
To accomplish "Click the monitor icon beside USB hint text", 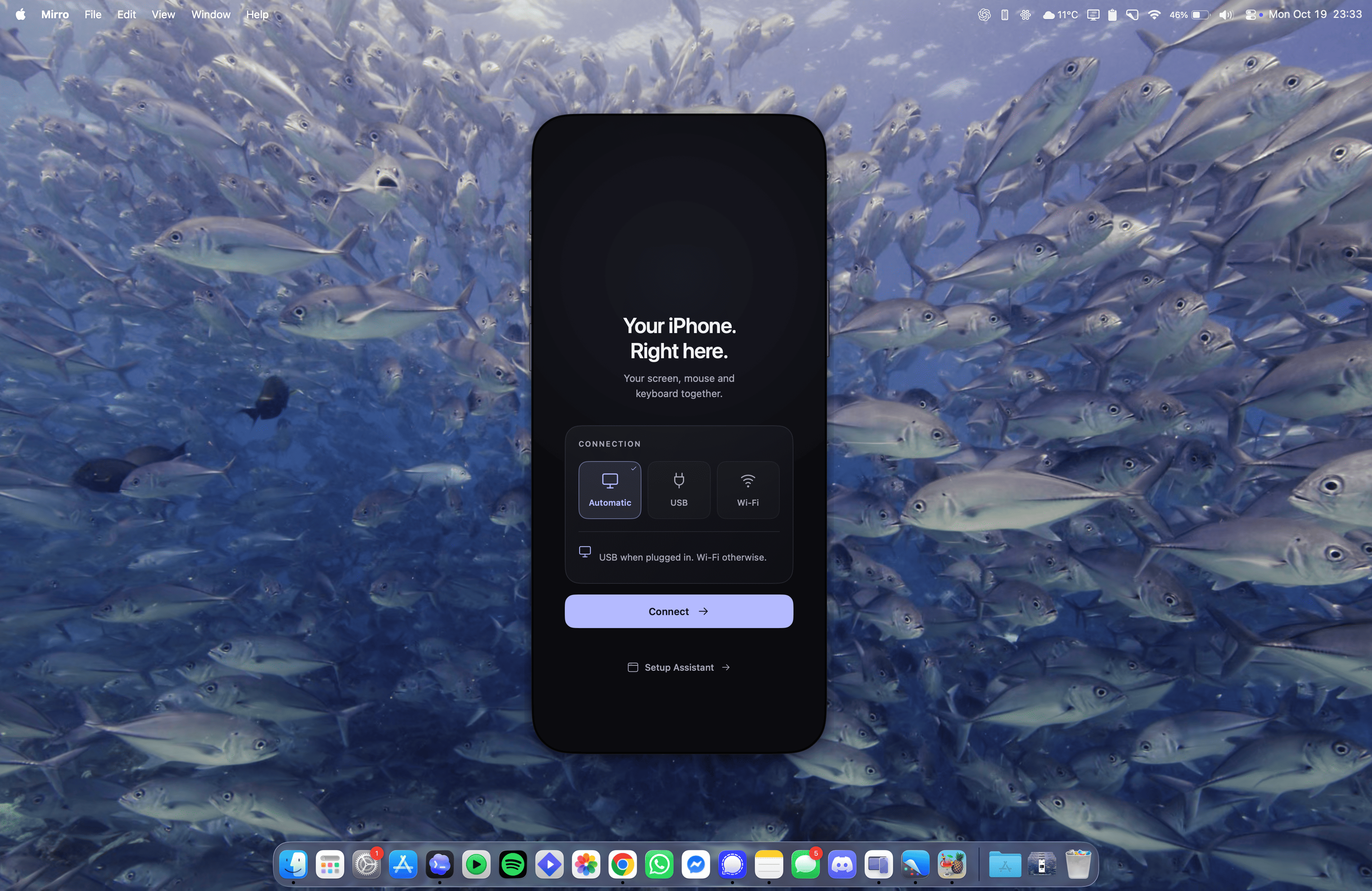I will tap(585, 551).
